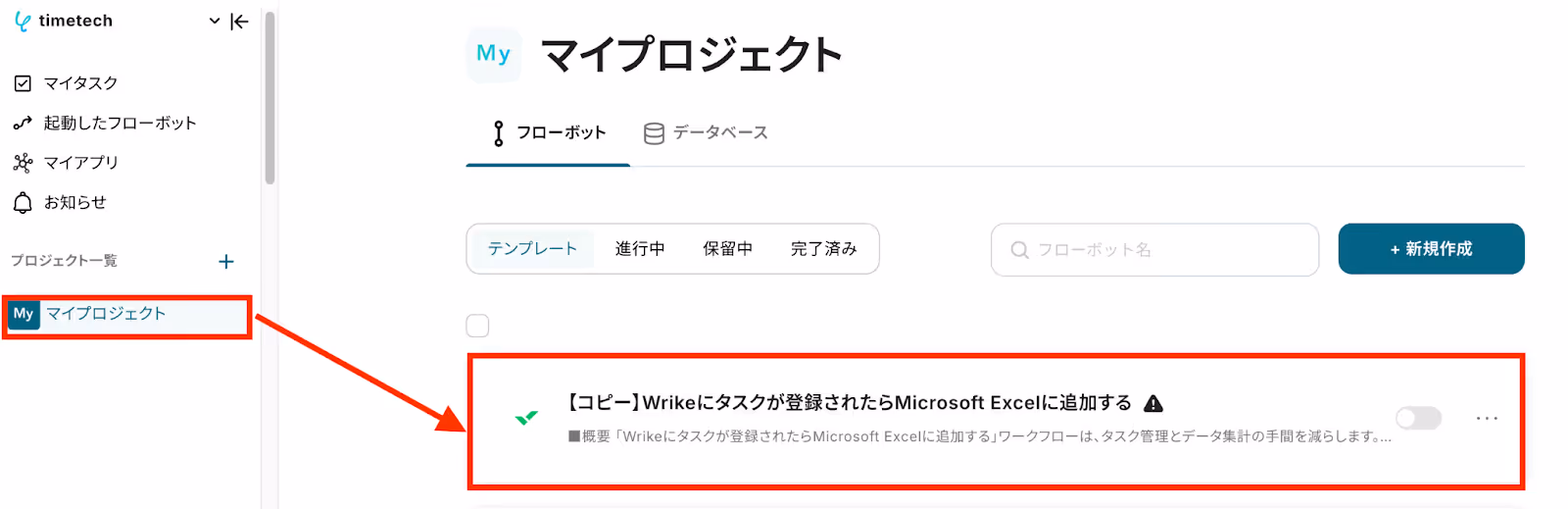Open マイタスク in the sidebar
The image size is (1568, 509).
click(x=80, y=83)
